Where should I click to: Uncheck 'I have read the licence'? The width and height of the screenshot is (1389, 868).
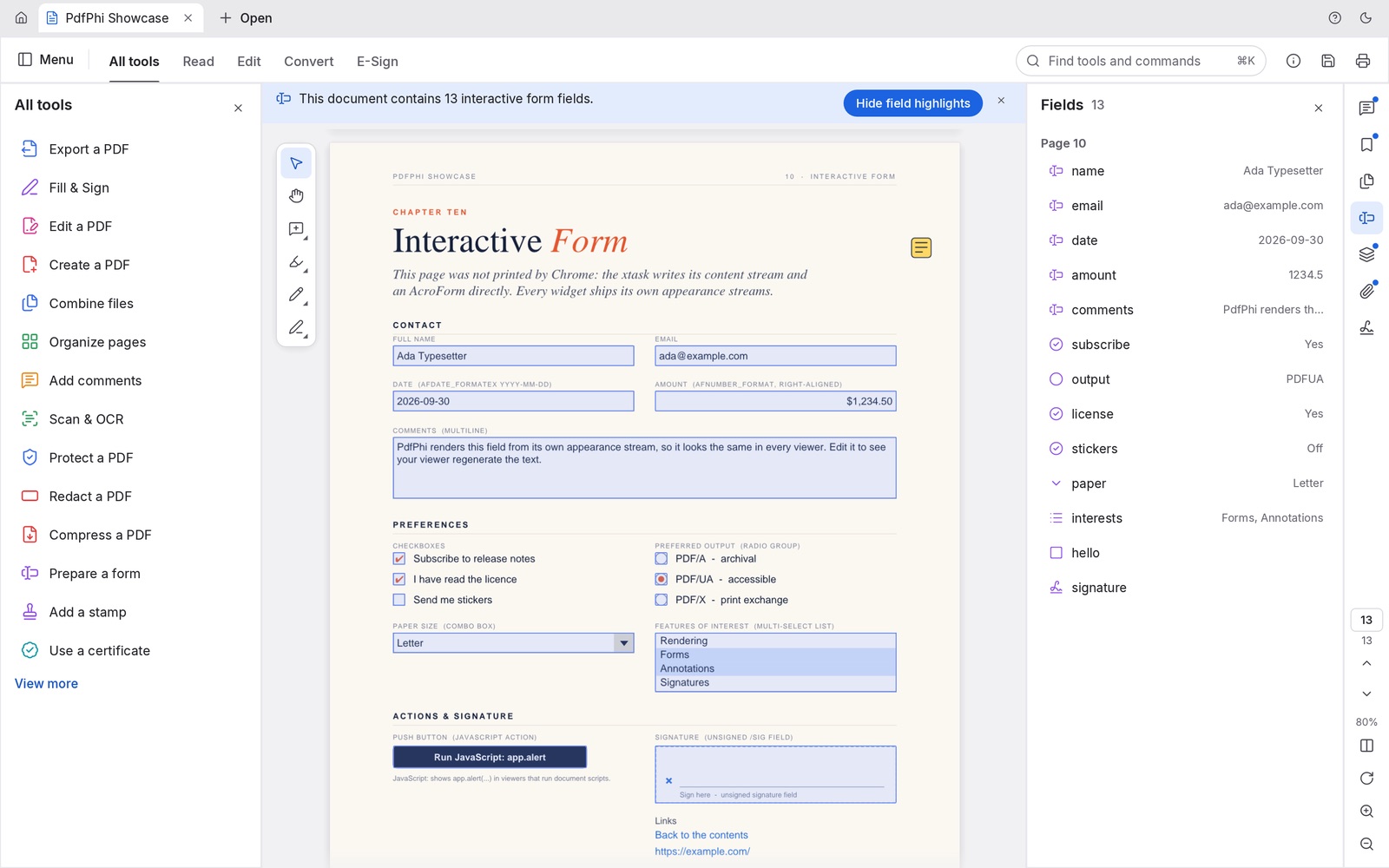pos(399,579)
